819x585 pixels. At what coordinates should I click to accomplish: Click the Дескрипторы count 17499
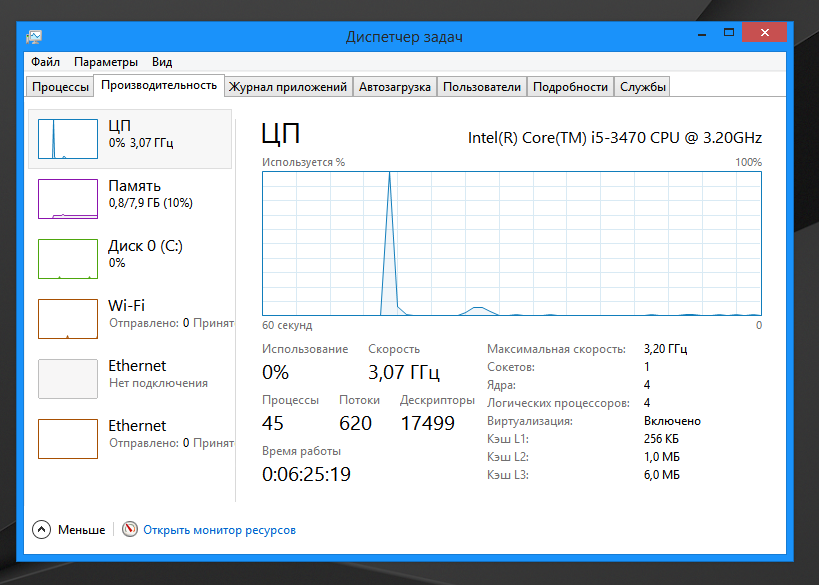[x=428, y=423]
